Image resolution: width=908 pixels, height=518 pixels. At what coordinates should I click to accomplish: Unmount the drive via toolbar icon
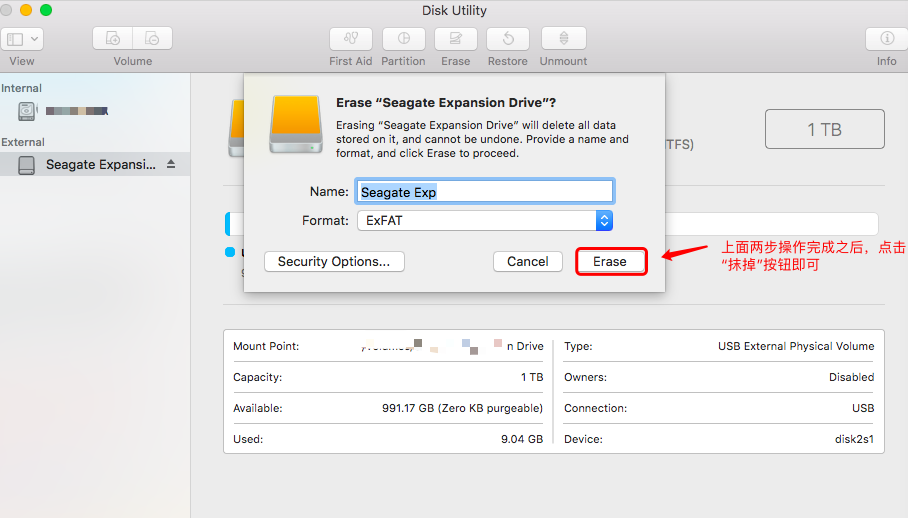point(563,39)
